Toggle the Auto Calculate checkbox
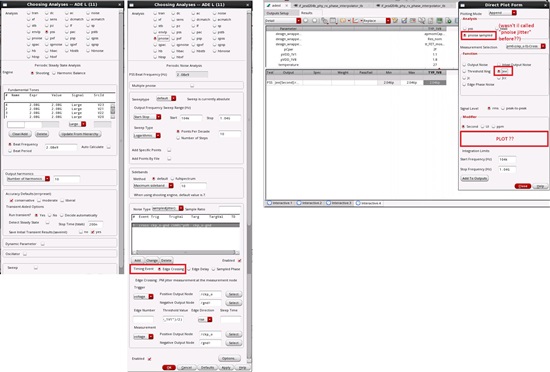 coord(109,147)
